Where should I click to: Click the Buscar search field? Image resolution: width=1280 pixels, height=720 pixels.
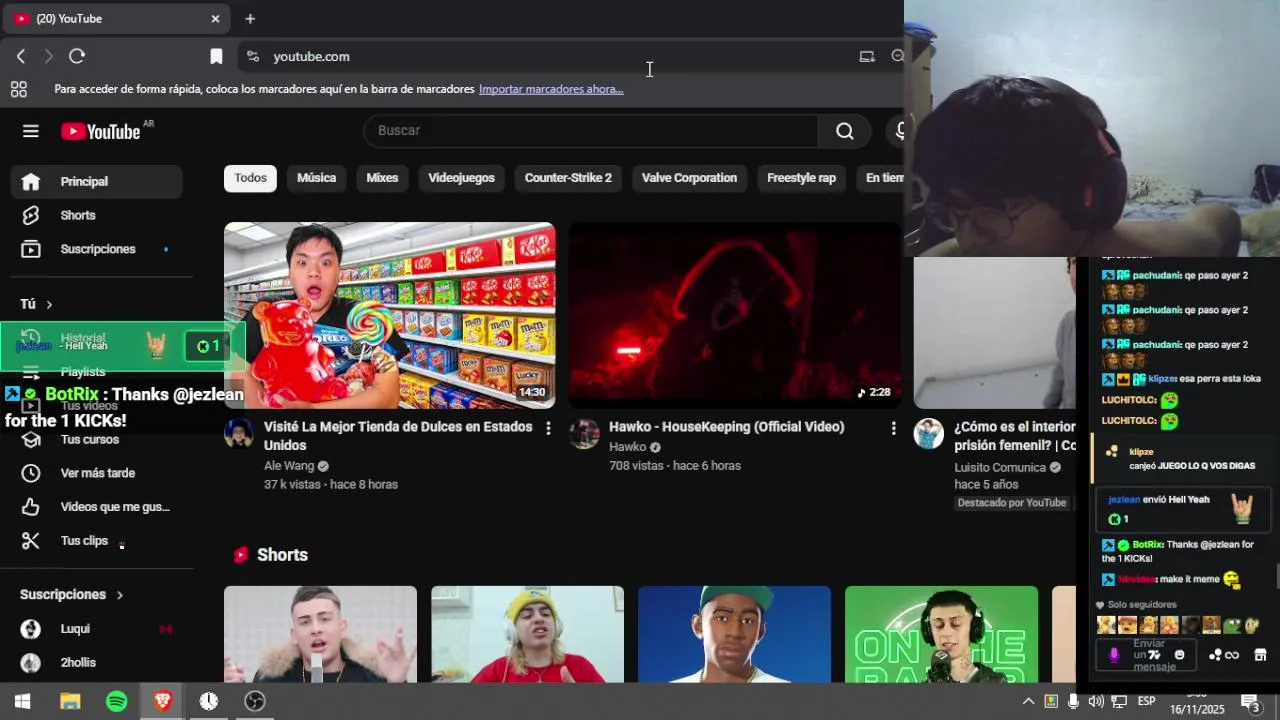click(591, 131)
